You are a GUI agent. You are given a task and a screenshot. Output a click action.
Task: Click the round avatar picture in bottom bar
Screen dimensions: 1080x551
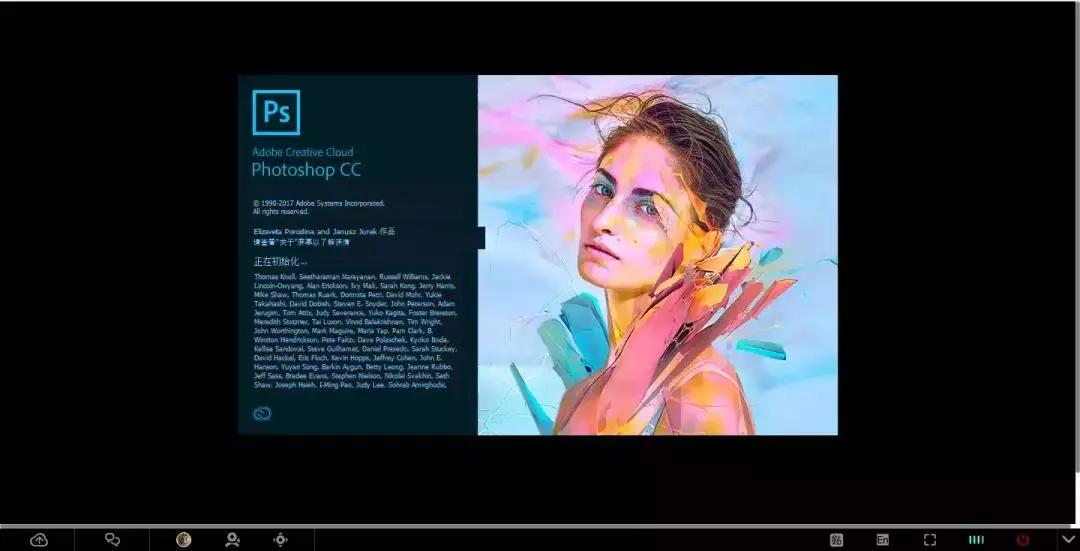(184, 540)
